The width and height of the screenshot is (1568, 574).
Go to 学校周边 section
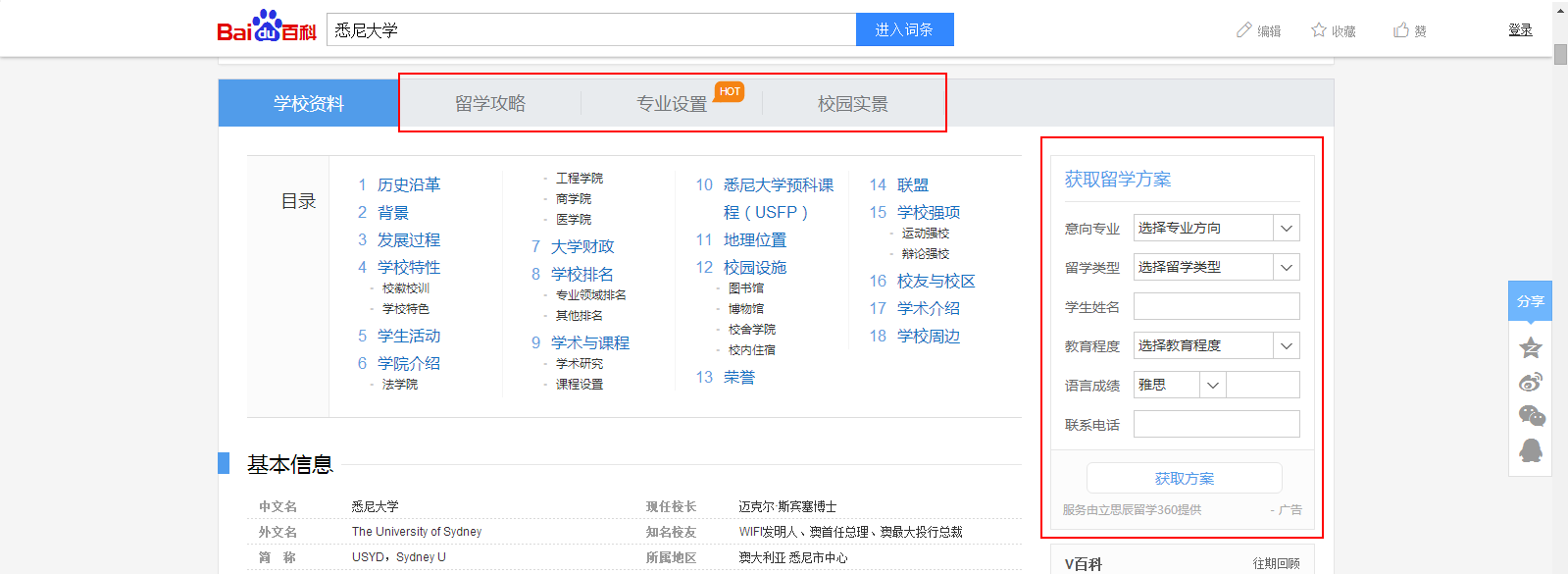click(929, 336)
